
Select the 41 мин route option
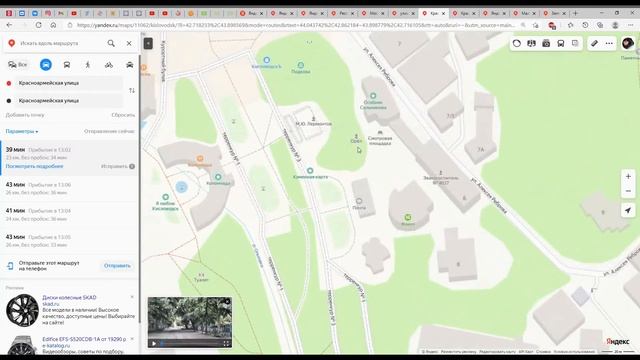click(x=69, y=215)
